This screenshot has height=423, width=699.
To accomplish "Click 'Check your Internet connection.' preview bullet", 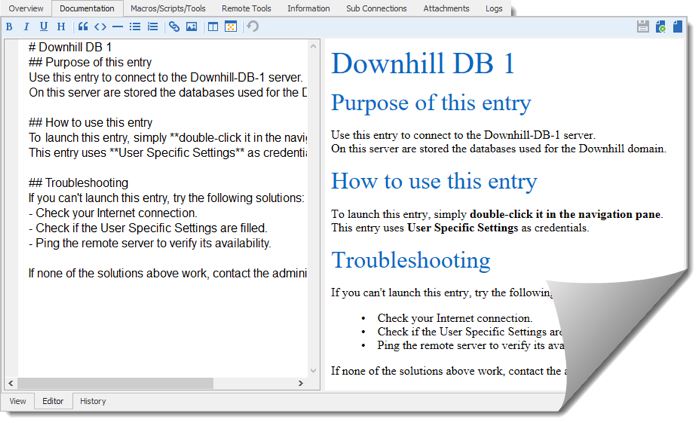I will coord(455,318).
